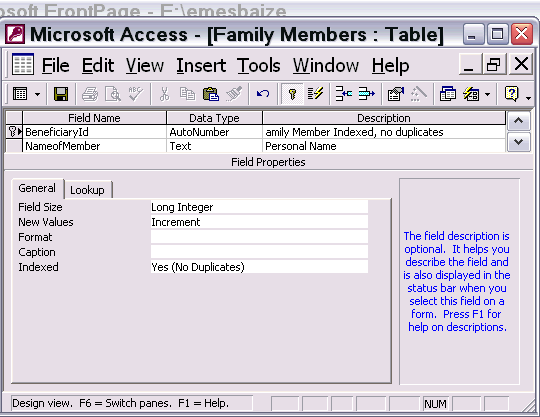The height and width of the screenshot is (417, 540).
Task: Click the Description column header
Action: tap(384, 118)
